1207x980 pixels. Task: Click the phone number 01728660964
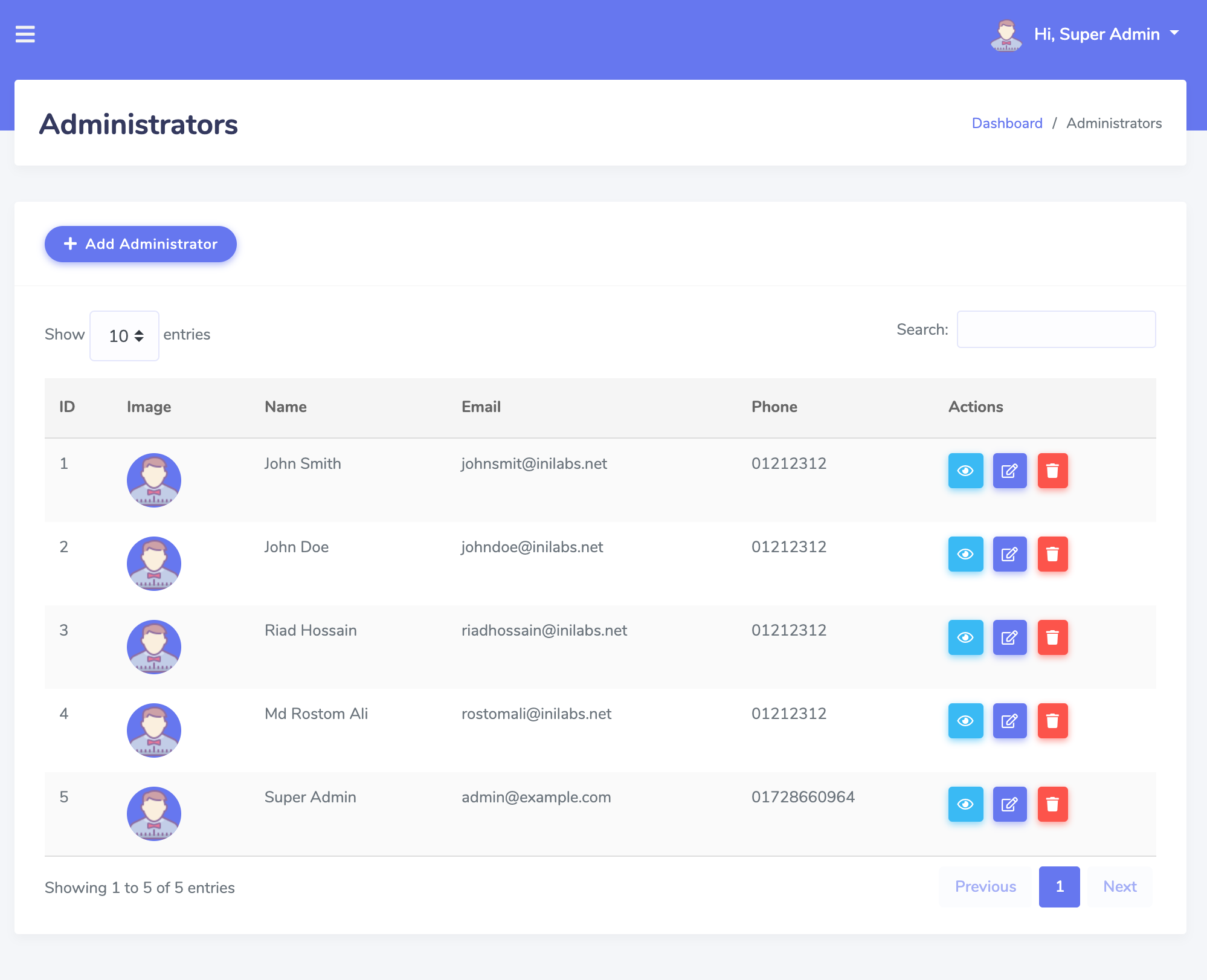pyautogui.click(x=803, y=797)
